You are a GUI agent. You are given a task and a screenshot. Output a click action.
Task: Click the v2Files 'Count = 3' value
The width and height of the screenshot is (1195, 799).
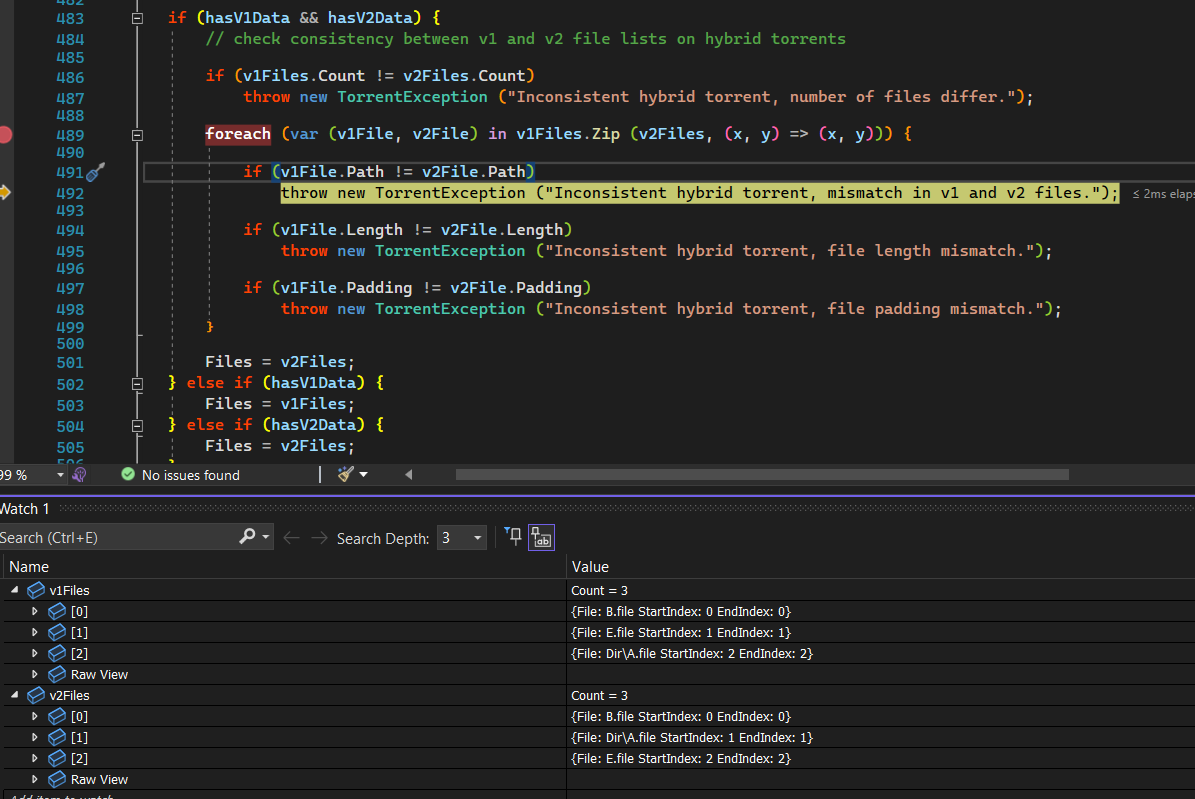[x=599, y=695]
